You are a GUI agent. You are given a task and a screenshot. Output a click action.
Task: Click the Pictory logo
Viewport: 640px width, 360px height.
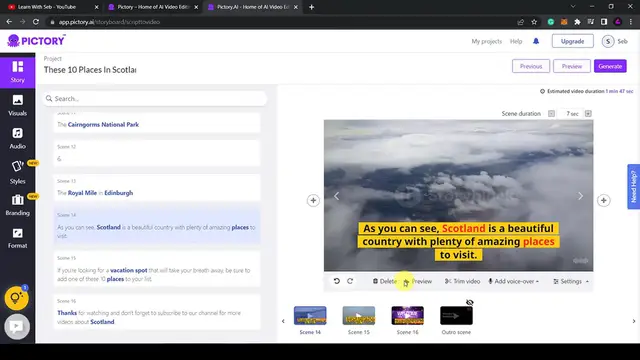36,41
